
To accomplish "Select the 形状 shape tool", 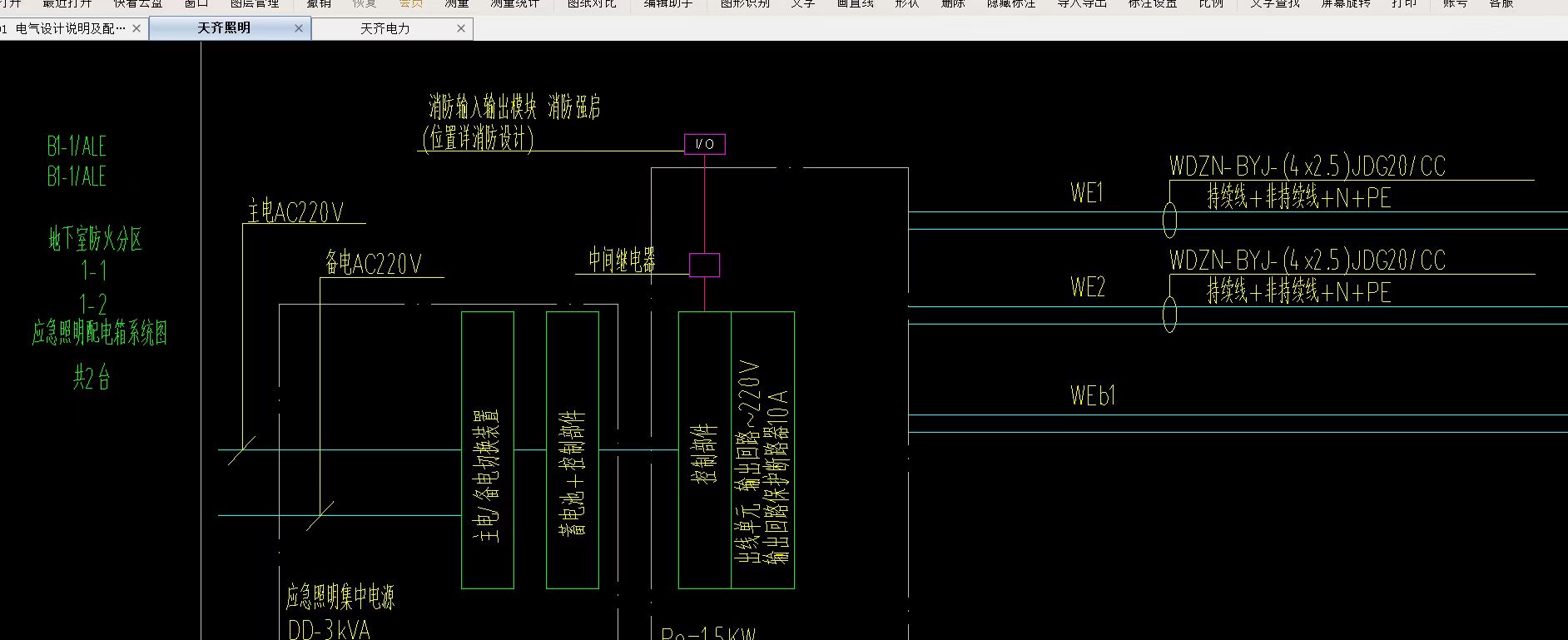I will coord(907,4).
